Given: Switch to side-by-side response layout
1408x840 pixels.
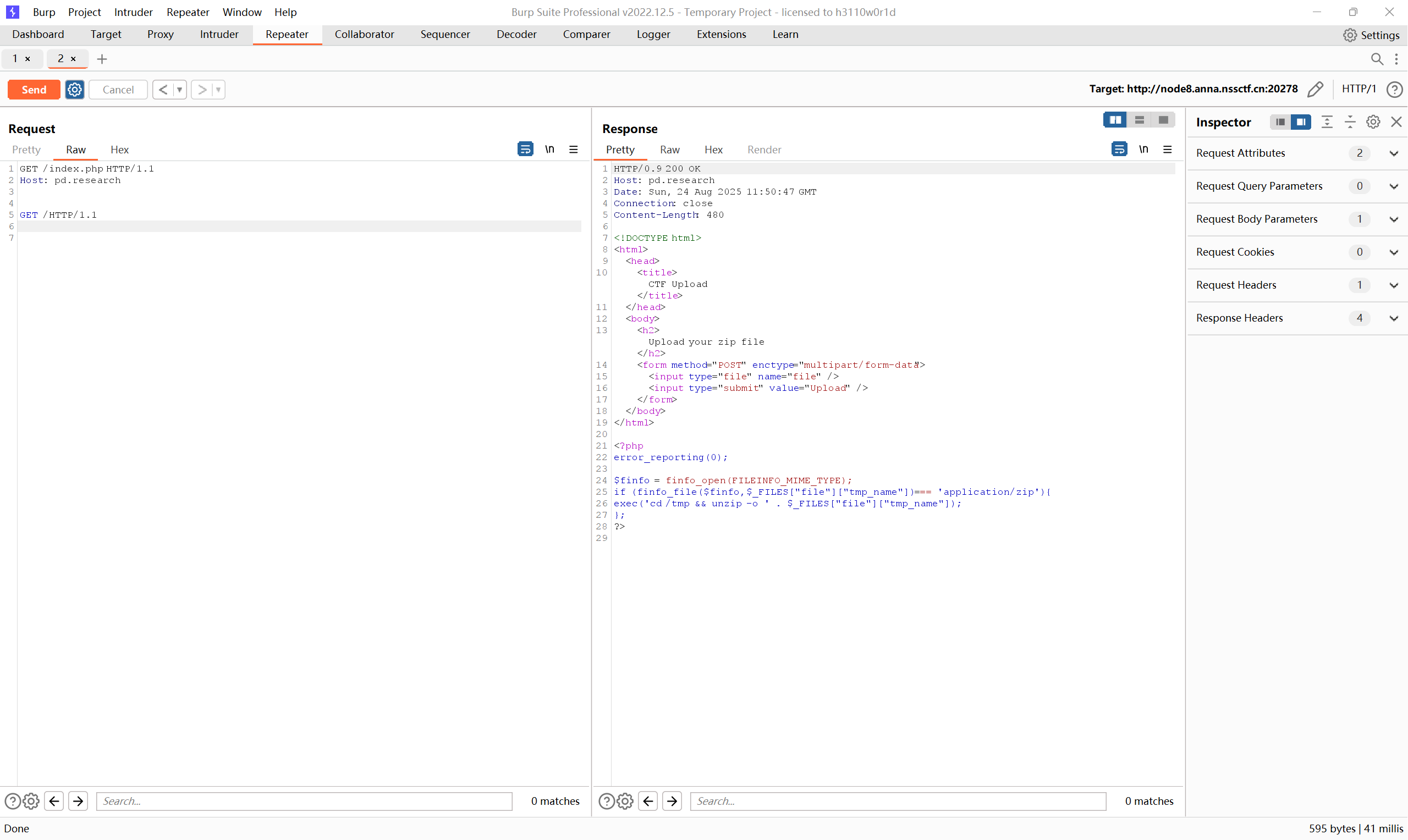Looking at the screenshot, I should (x=1115, y=120).
